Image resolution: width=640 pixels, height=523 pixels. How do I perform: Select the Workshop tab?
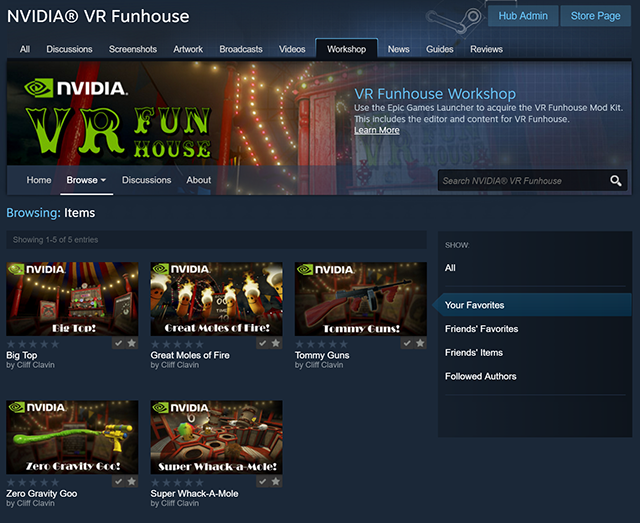(347, 49)
